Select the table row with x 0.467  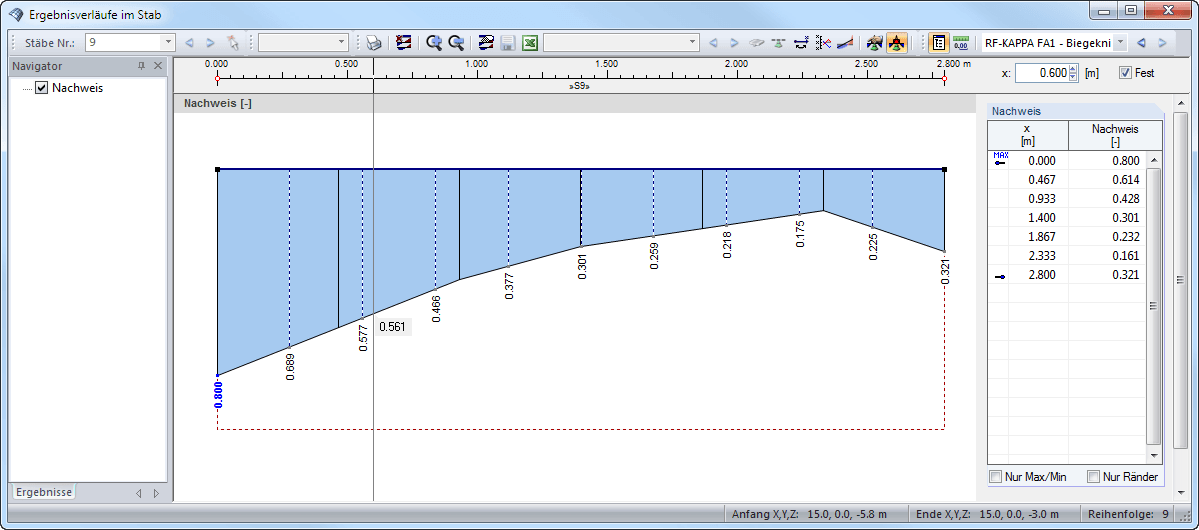pyautogui.click(x=1067, y=180)
